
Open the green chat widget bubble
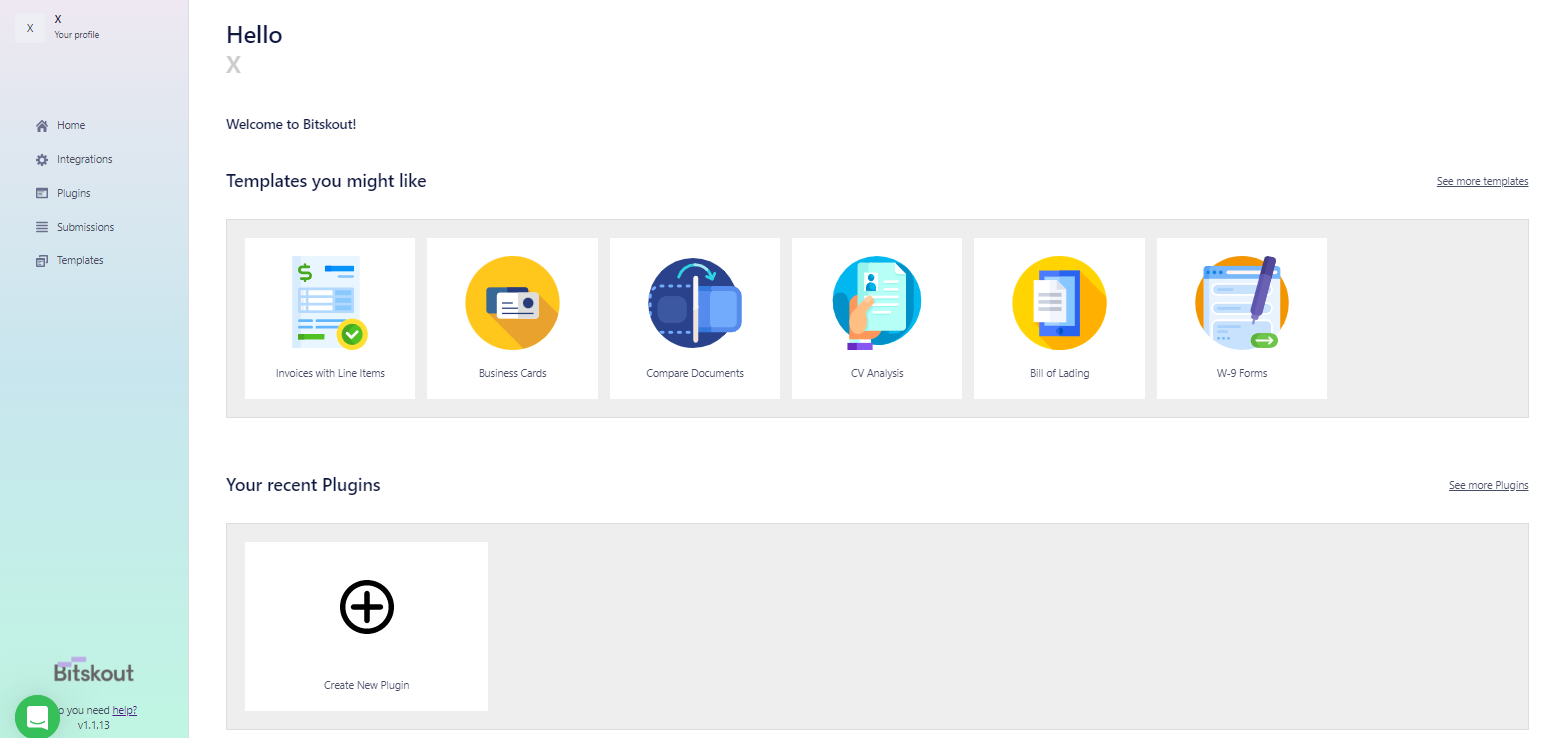point(37,716)
